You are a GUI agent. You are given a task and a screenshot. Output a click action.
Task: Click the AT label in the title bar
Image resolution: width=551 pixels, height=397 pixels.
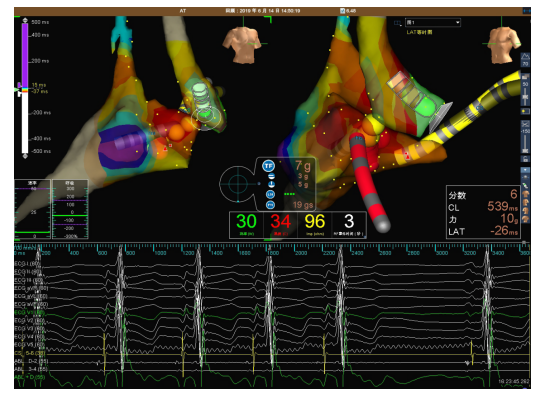[183, 11]
